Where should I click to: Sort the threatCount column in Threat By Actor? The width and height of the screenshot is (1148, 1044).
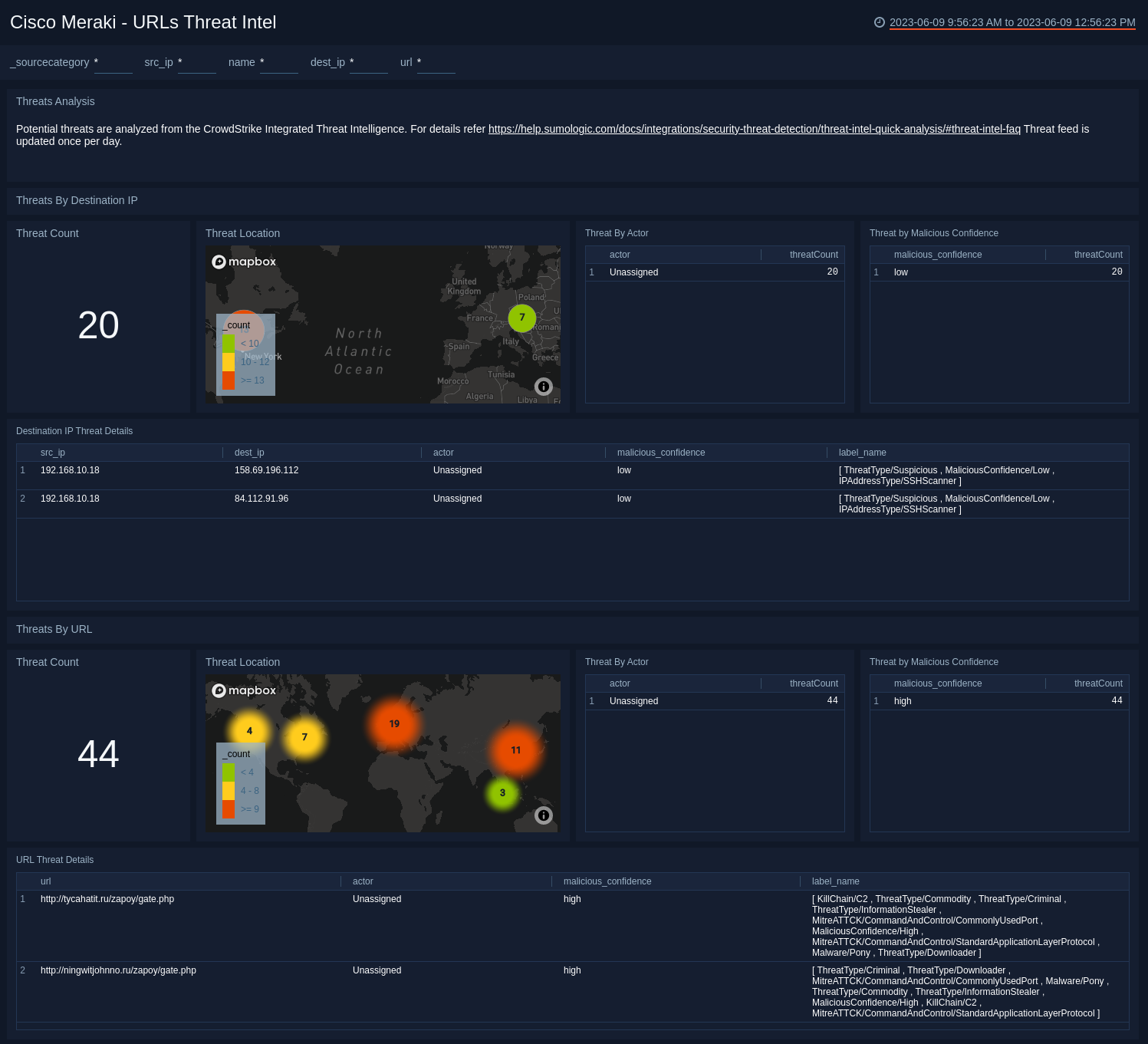point(814,255)
